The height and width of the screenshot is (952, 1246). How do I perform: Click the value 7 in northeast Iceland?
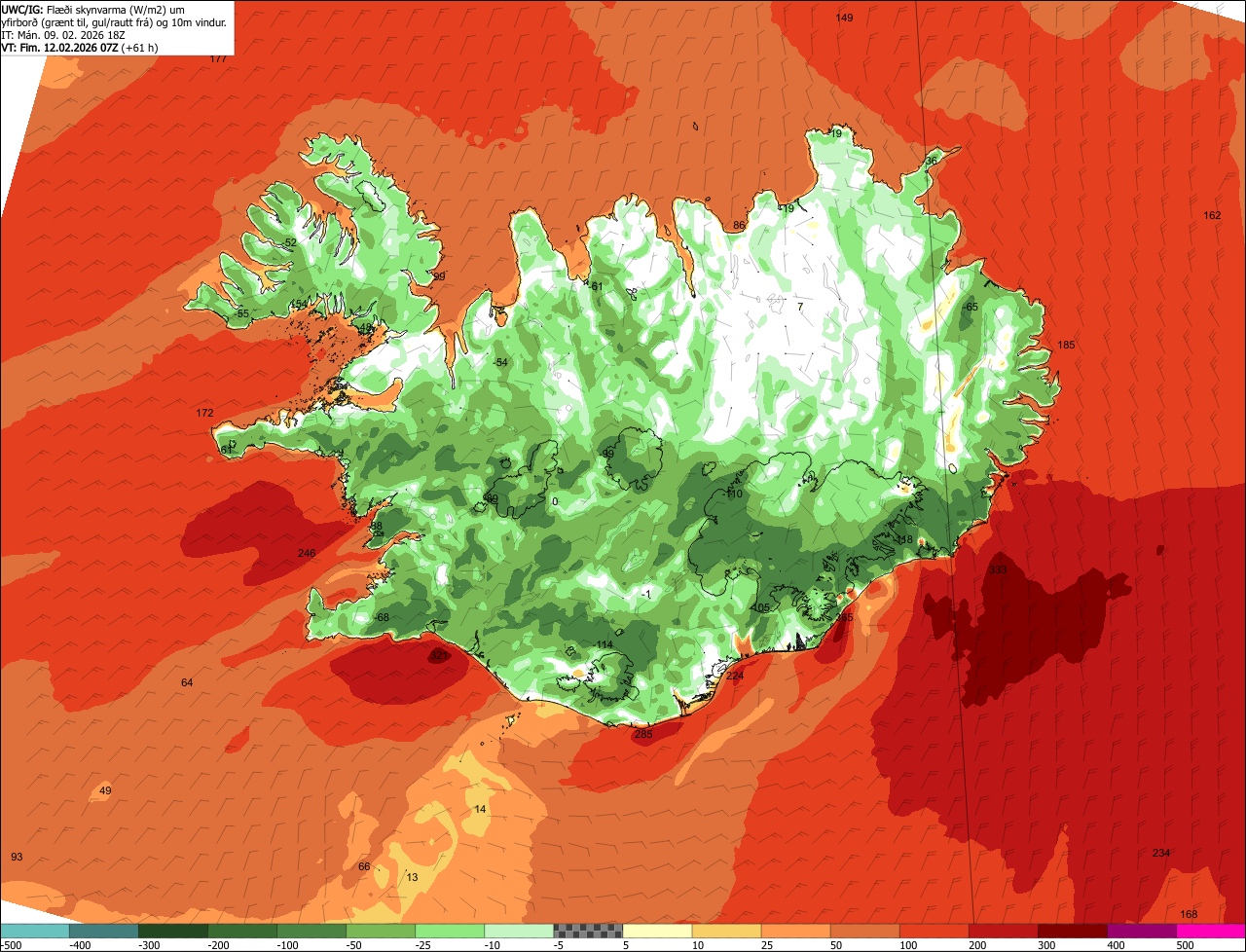click(x=800, y=307)
